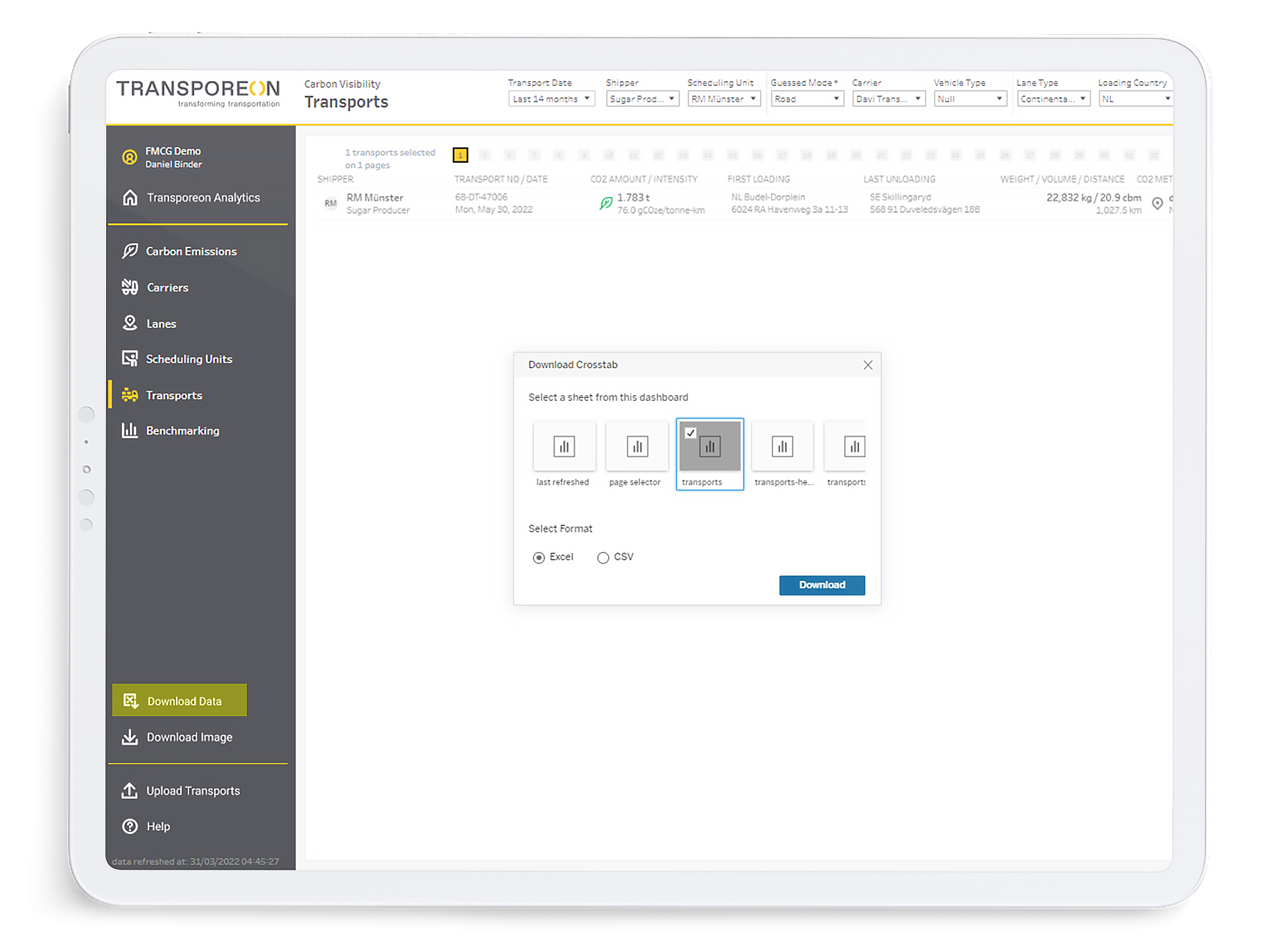Choose the CSV format radio button
The width and height of the screenshot is (1271, 952).
pos(603,557)
